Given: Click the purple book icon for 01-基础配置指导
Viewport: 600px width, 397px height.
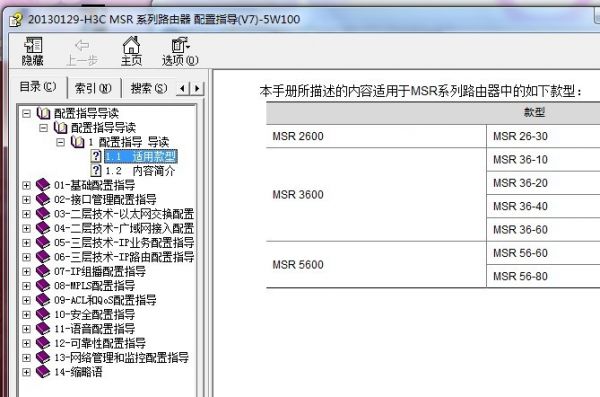Looking at the screenshot, I should [x=43, y=185].
